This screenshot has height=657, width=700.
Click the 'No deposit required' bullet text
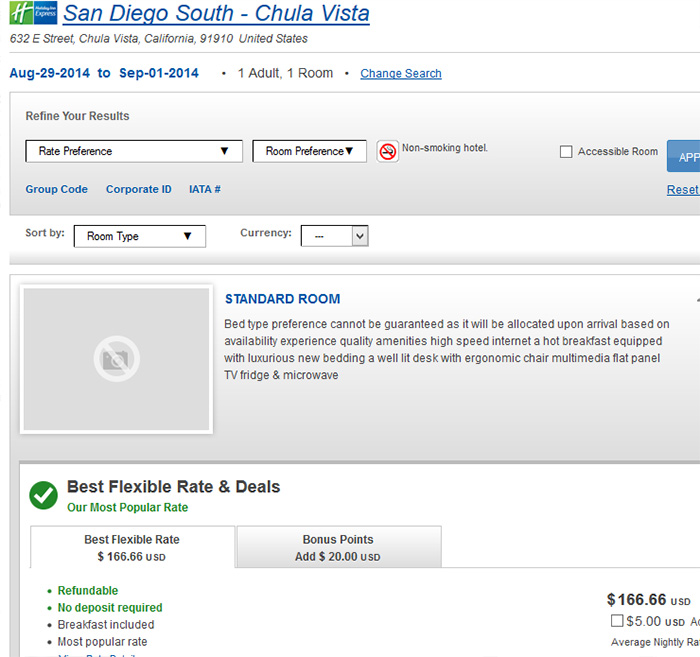[x=110, y=607]
